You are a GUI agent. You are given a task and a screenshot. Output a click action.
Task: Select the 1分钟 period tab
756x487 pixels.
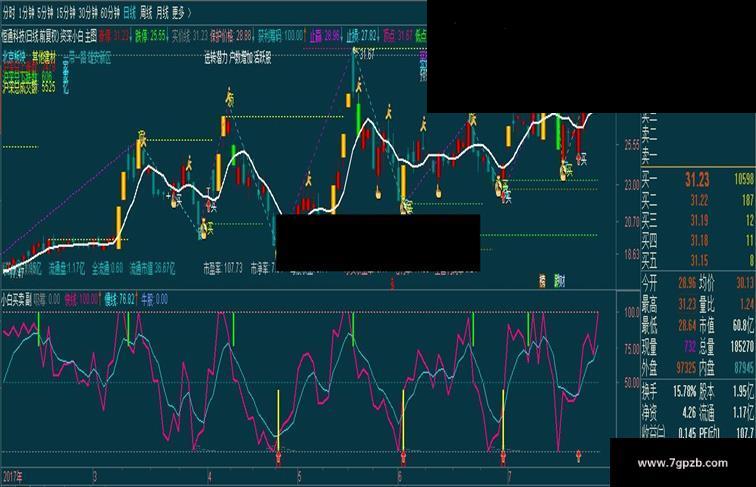tap(27, 14)
